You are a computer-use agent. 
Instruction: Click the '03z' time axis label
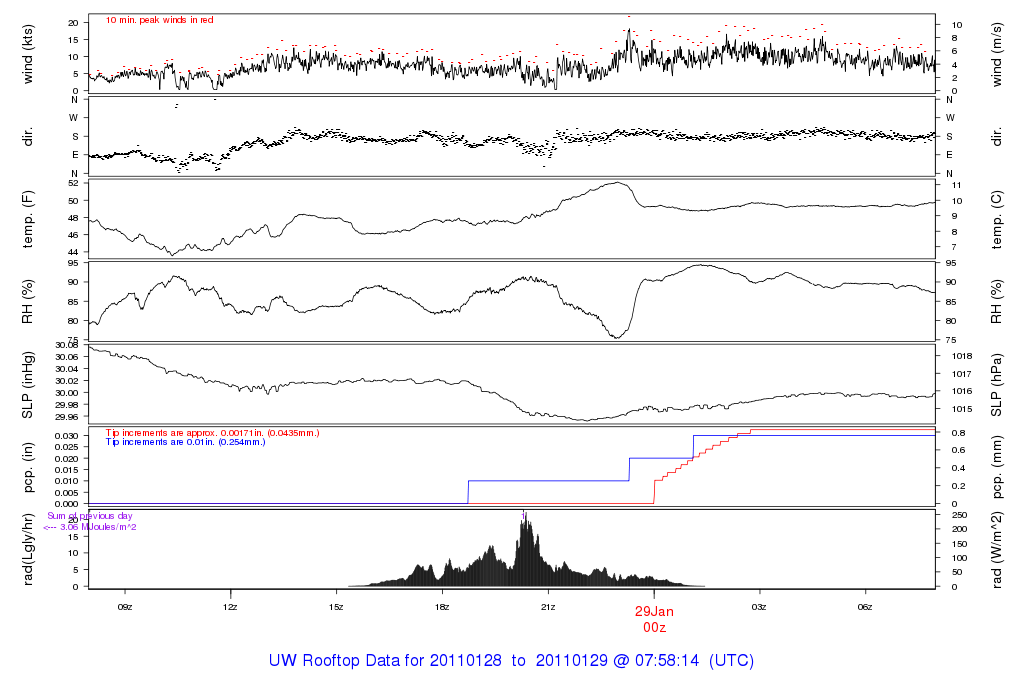click(759, 607)
